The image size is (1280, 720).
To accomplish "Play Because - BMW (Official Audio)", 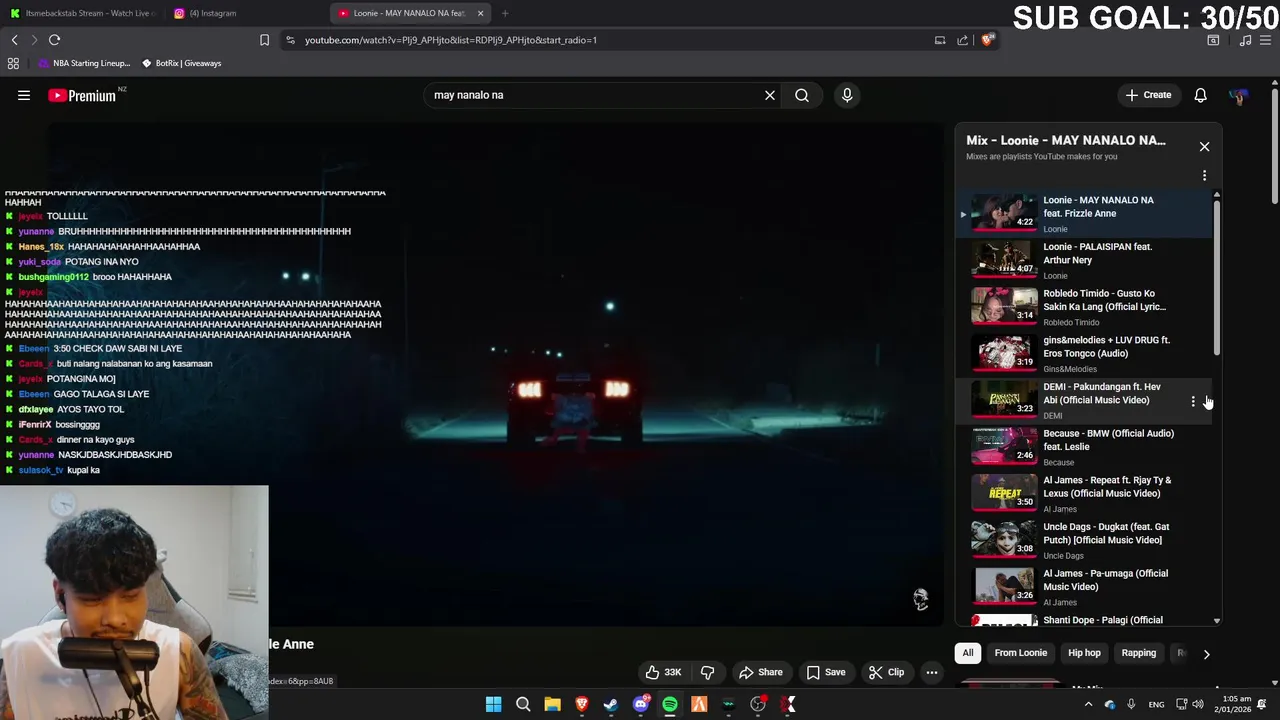I will (1083, 447).
